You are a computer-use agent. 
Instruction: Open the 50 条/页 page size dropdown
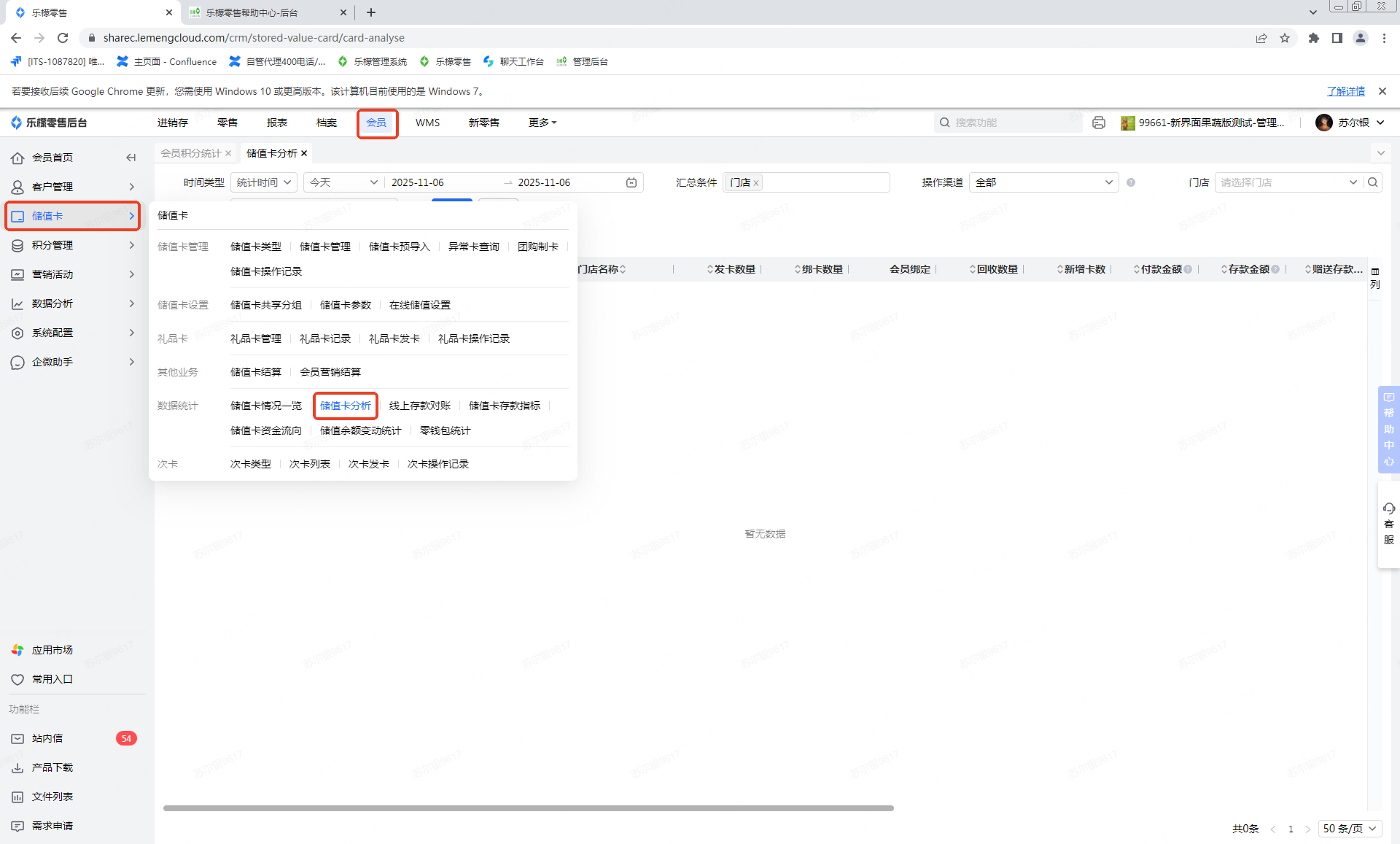1349,829
